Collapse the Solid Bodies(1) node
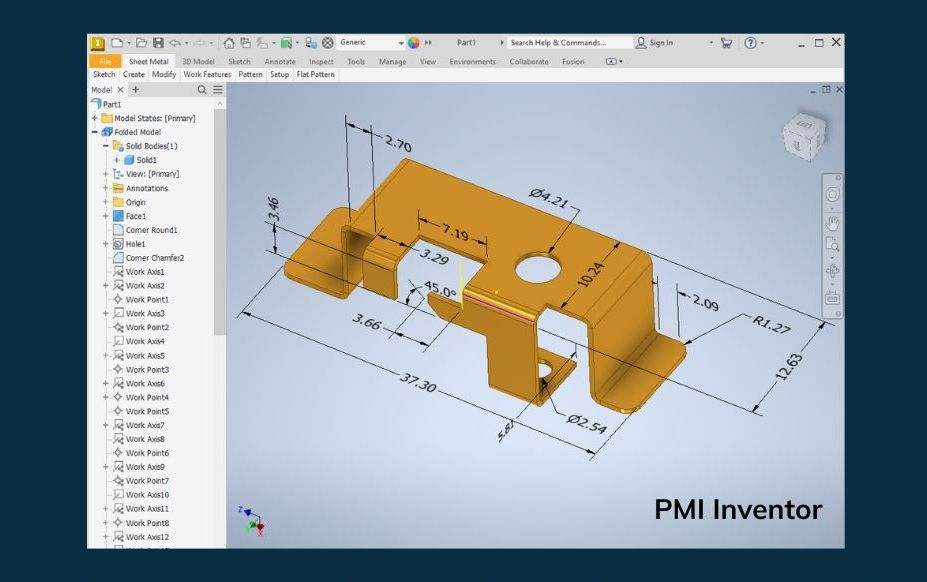The image size is (927, 582). click(106, 146)
